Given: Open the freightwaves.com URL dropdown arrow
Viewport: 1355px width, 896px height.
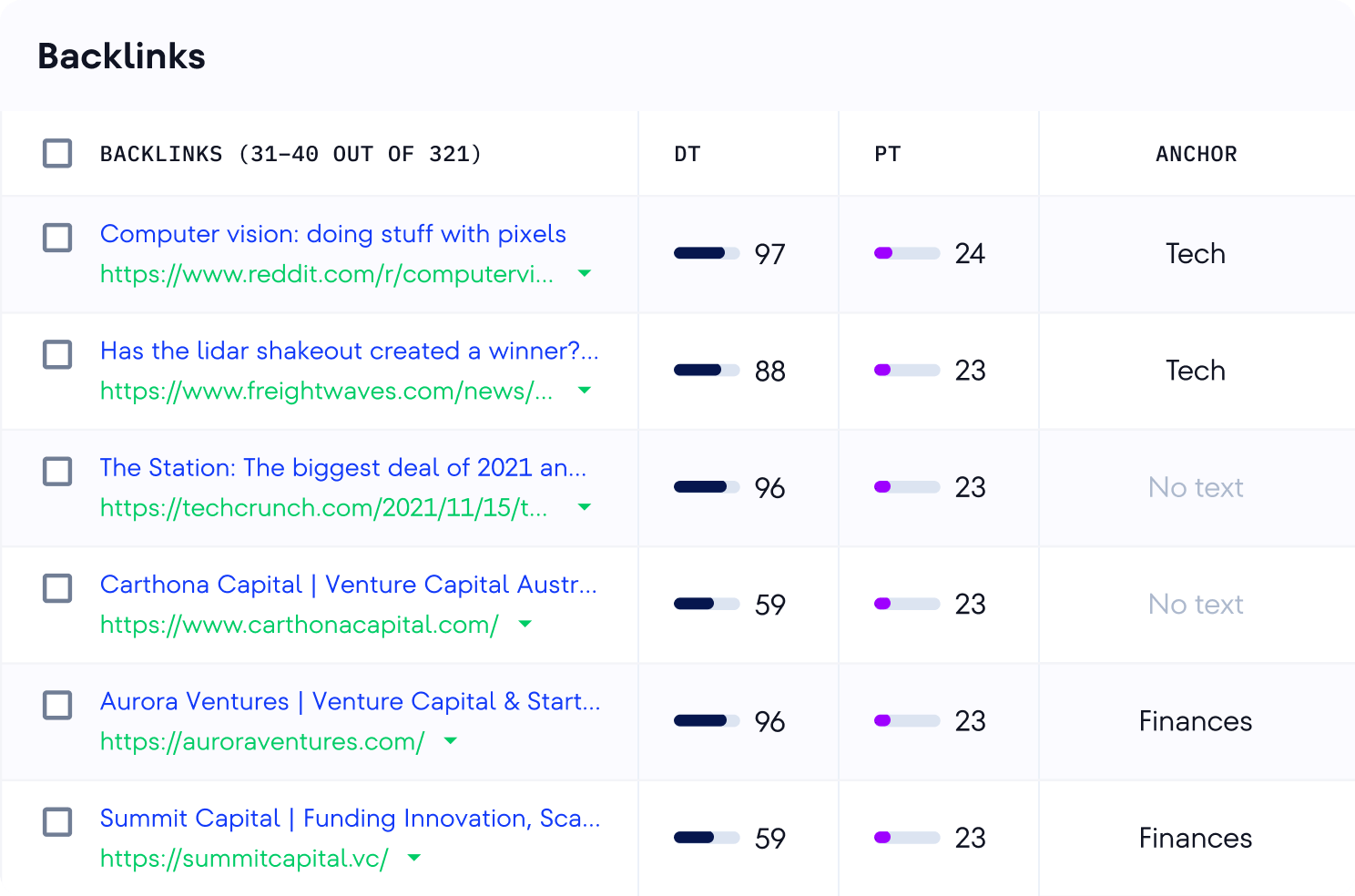Looking at the screenshot, I should point(585,391).
